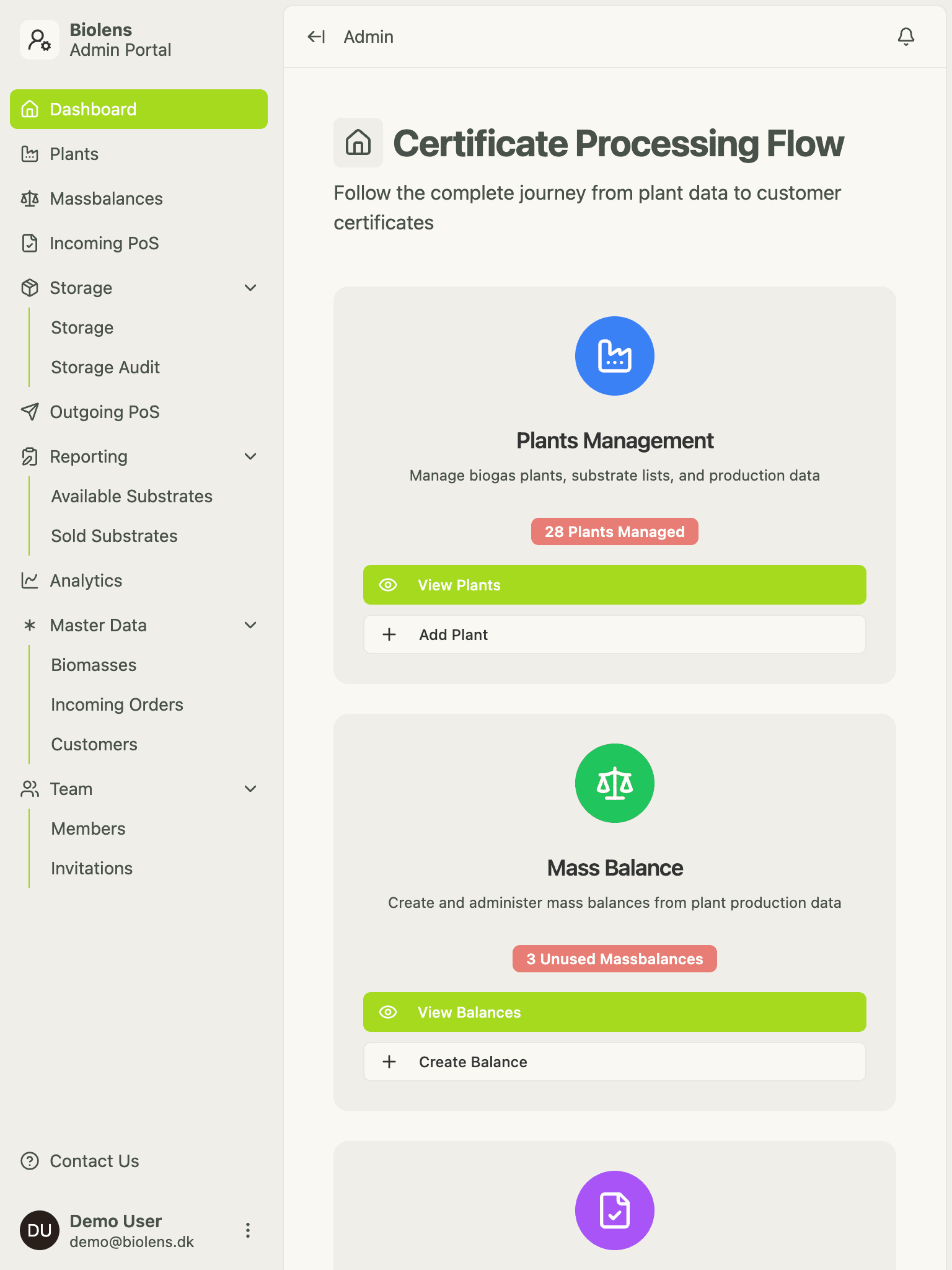952x1270 pixels.
Task: Click the 3 Unused Massbalances badge
Action: tap(614, 959)
